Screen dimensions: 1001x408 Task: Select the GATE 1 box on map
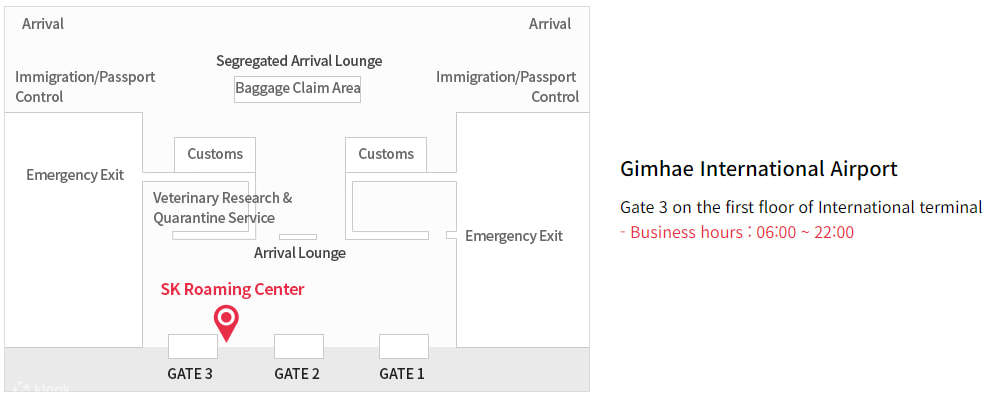coord(404,346)
